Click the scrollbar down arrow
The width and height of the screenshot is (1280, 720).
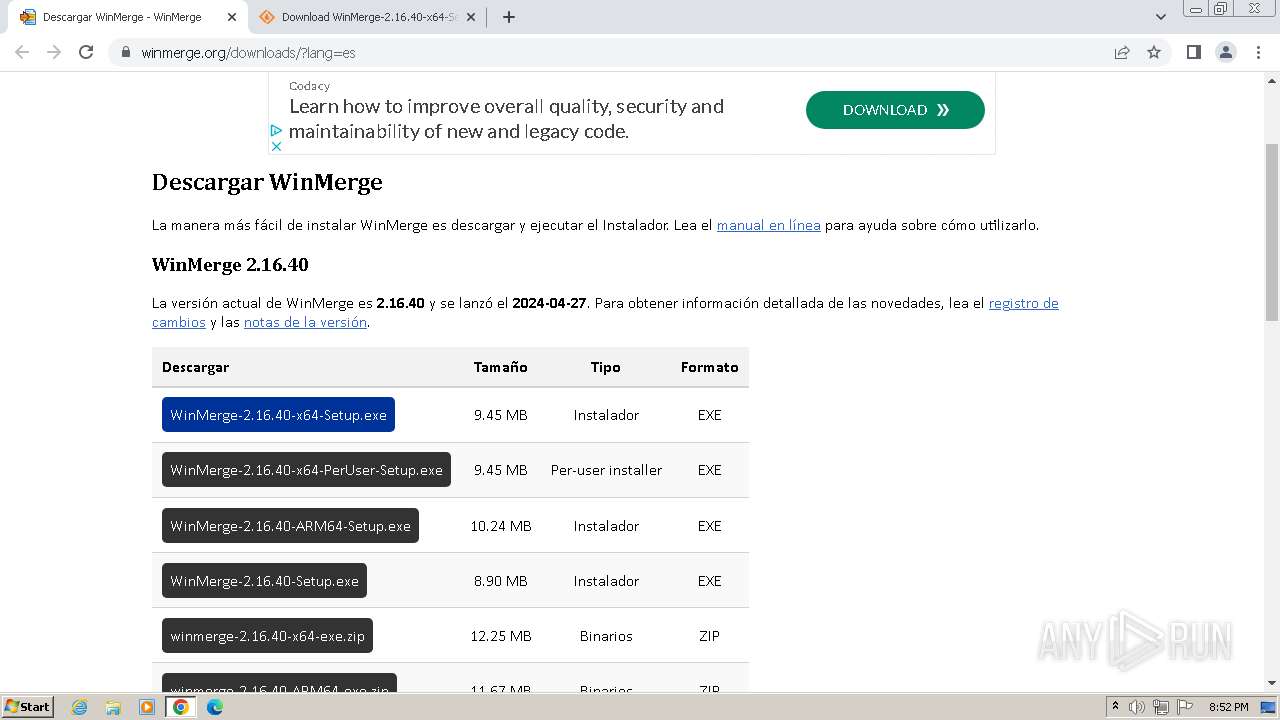pyautogui.click(x=1272, y=683)
